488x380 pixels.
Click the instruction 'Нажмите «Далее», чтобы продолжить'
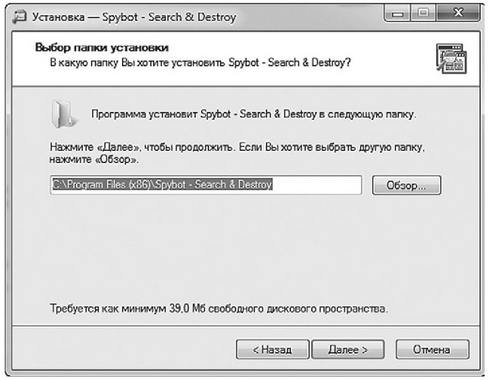click(141, 147)
